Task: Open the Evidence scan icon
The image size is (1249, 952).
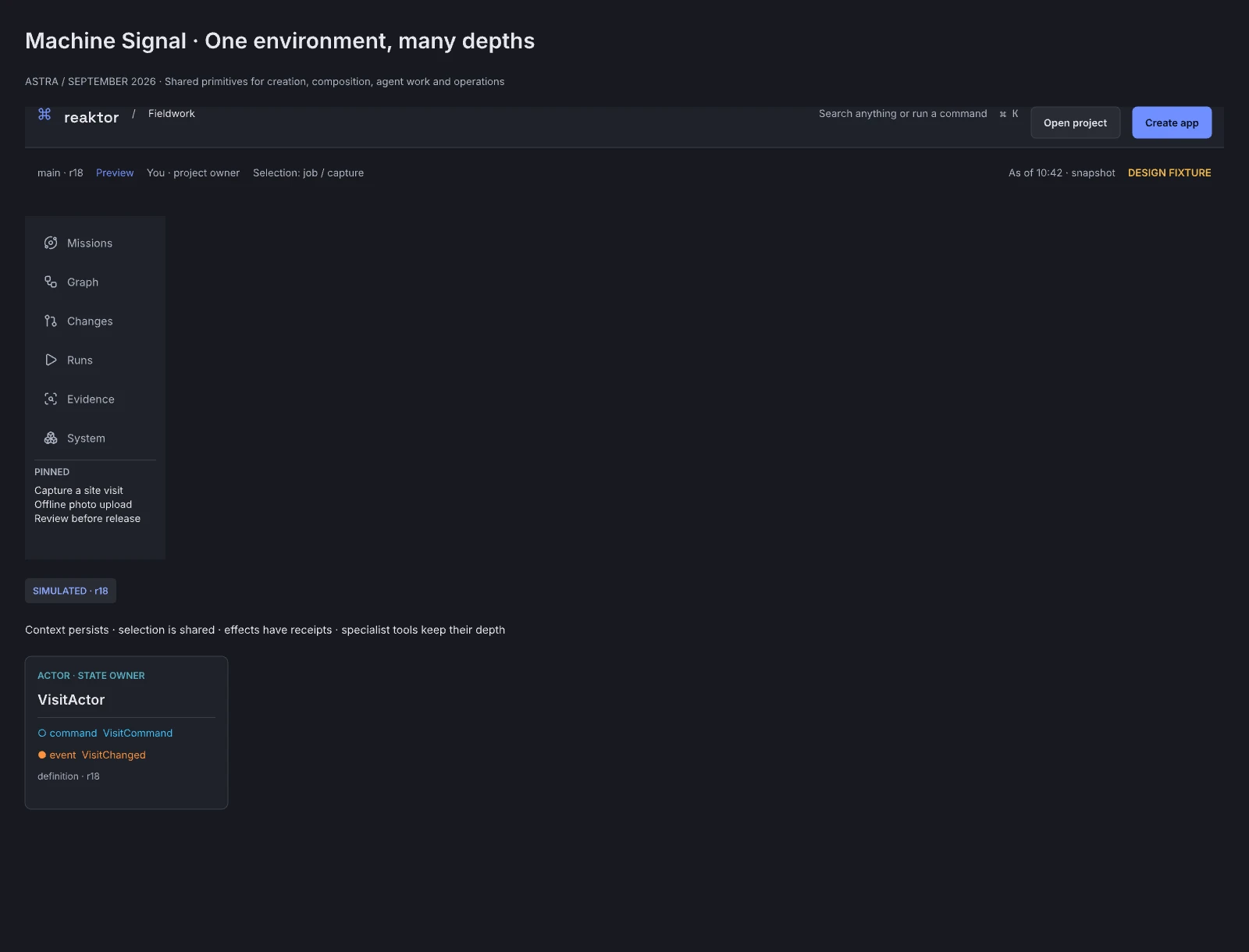Action: click(51, 399)
